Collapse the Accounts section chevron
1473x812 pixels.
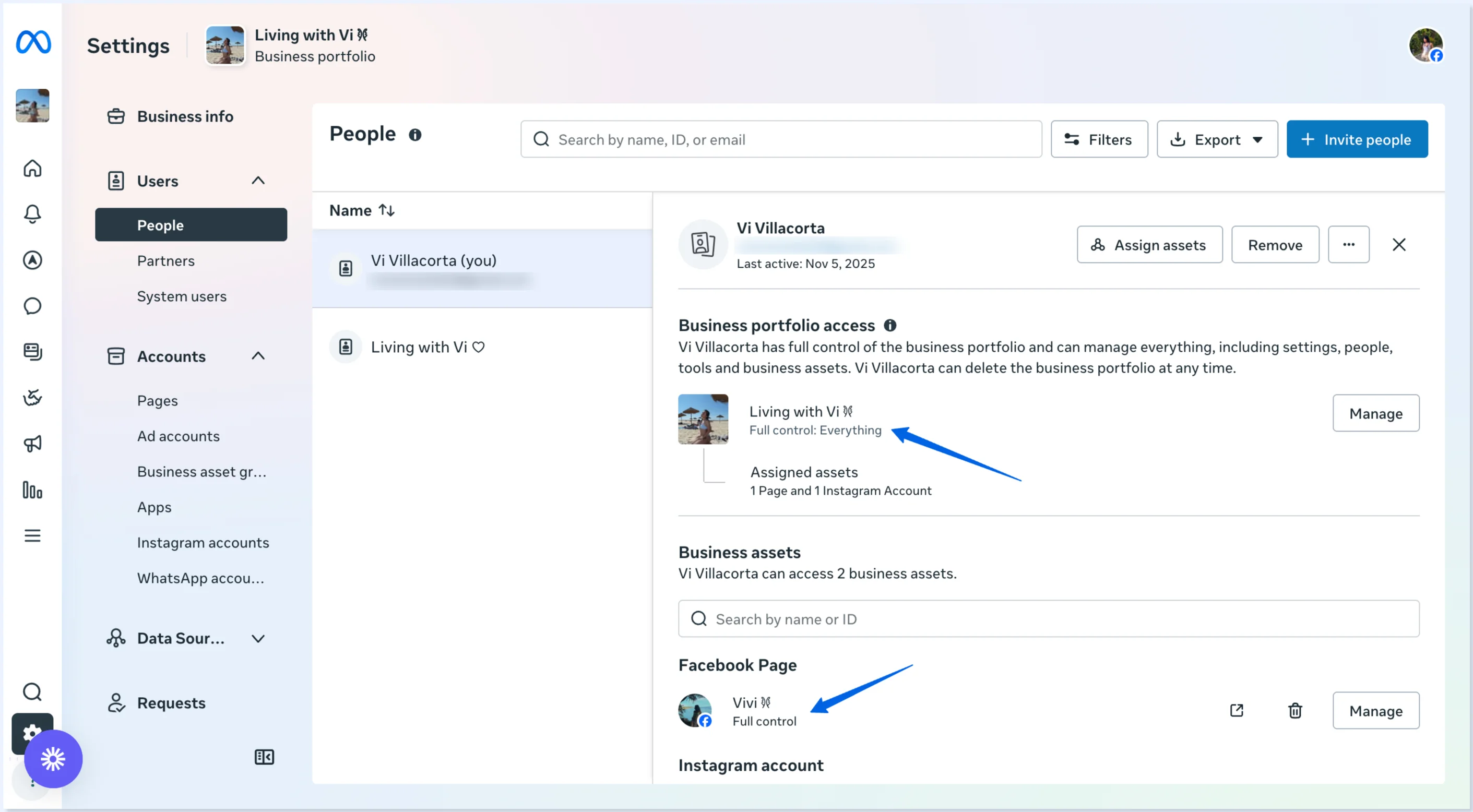tap(258, 356)
